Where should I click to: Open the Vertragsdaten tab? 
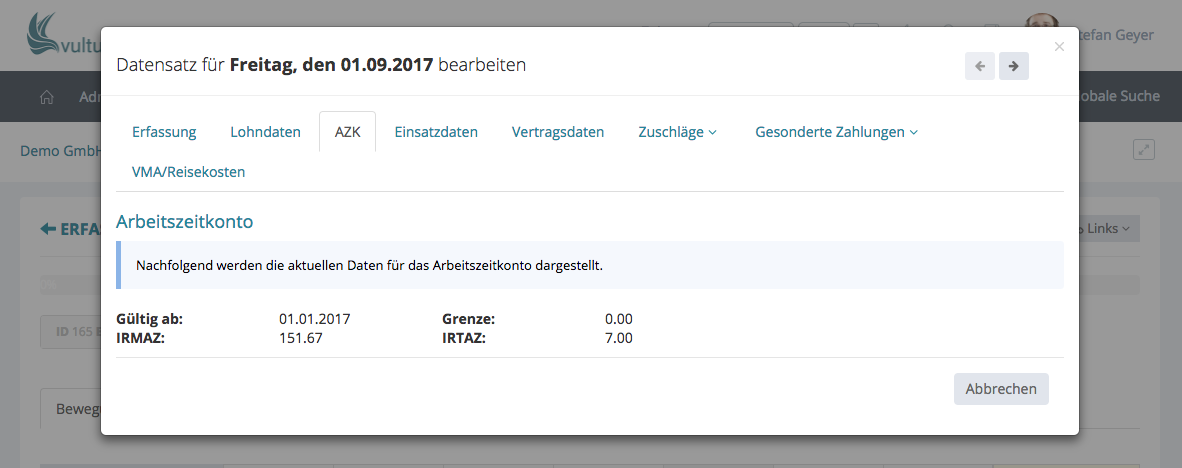pyautogui.click(x=558, y=132)
